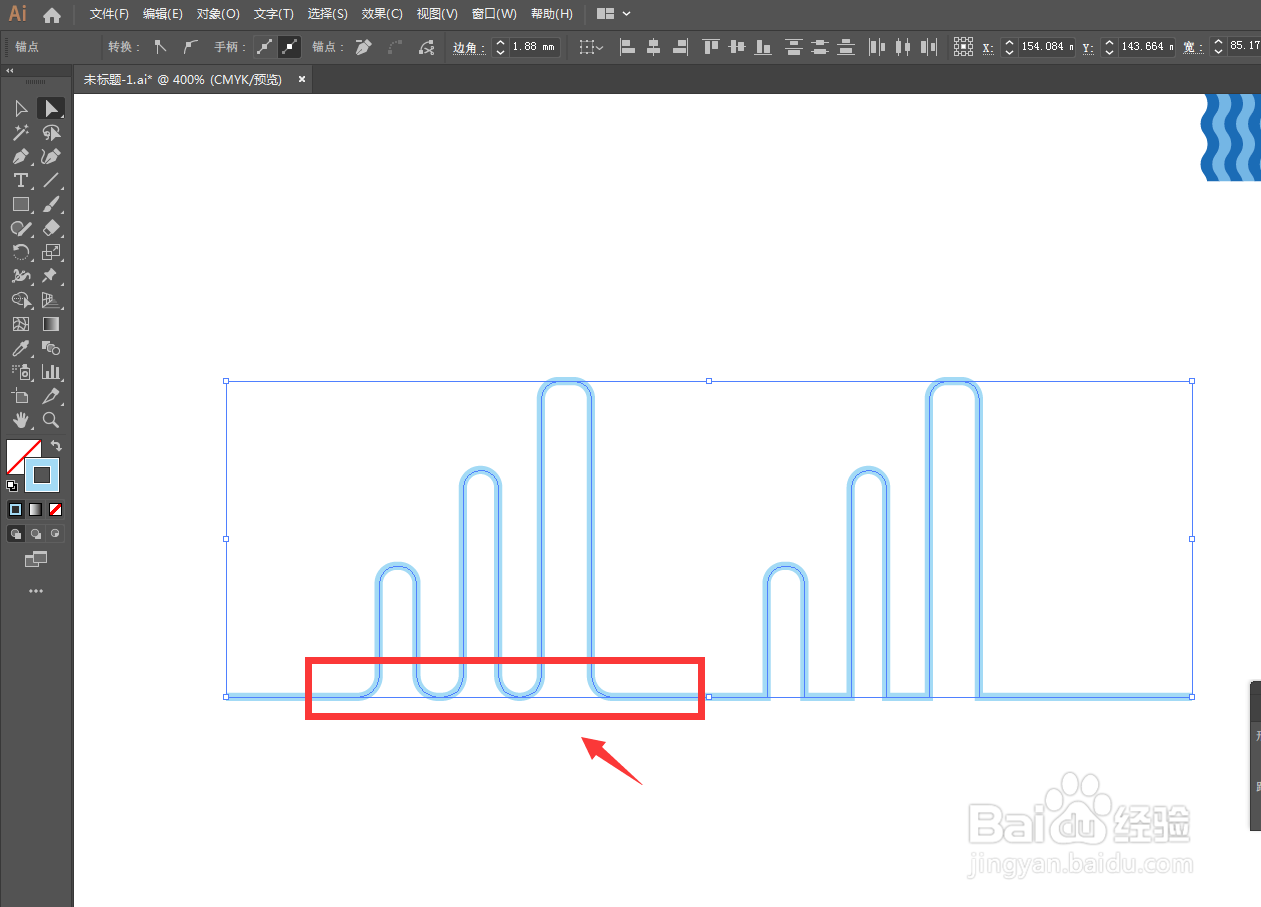Click the corner radius 1.88 mm field
Screen dimensions: 1261x907
534,47
